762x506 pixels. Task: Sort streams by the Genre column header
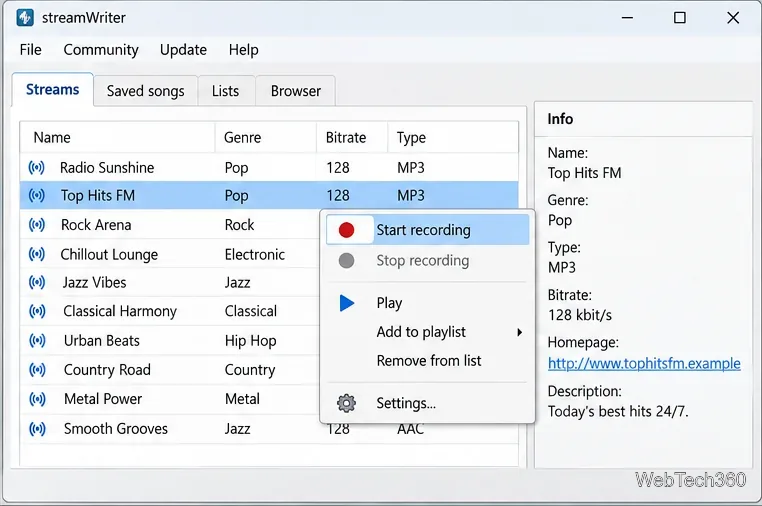(x=265, y=138)
